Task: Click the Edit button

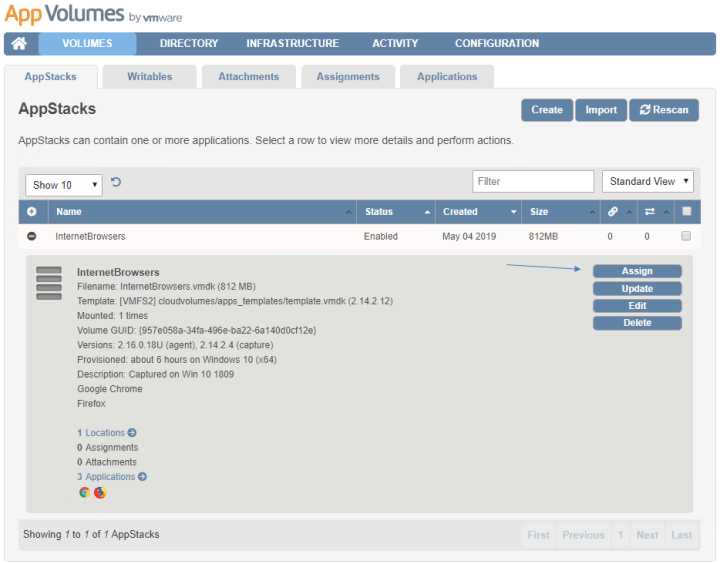Action: pyautogui.click(x=637, y=306)
